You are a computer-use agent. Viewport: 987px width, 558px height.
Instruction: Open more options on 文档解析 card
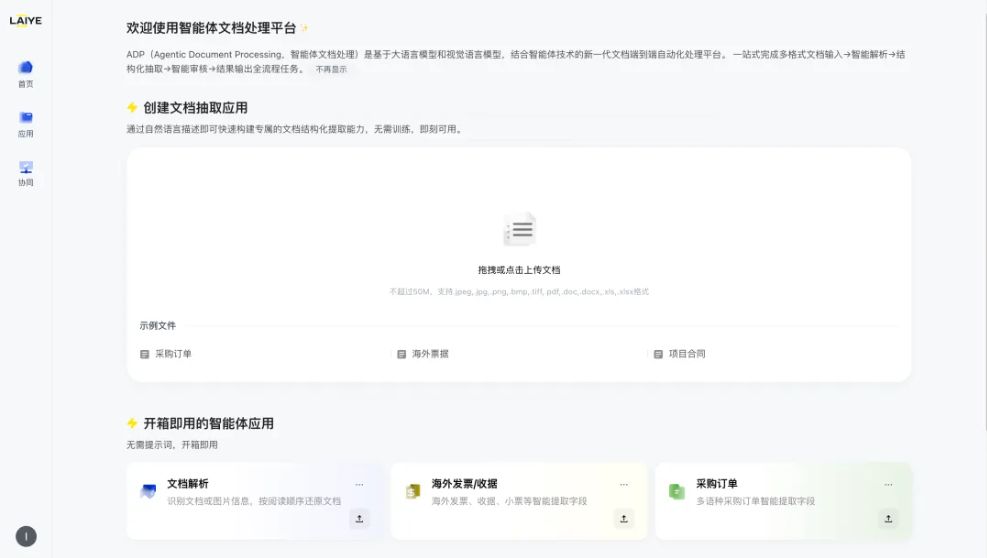pyautogui.click(x=359, y=484)
